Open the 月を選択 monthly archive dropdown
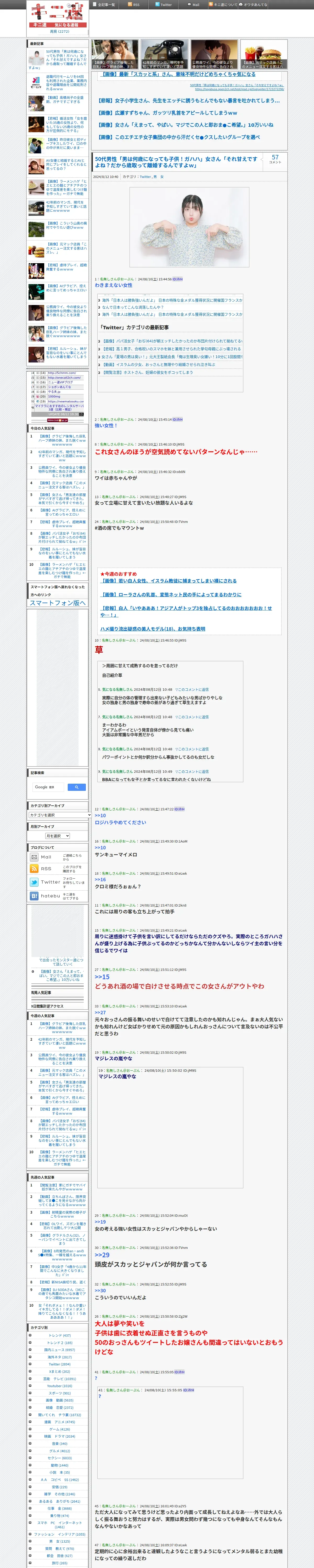This screenshot has width=314, height=1568. tap(57, 836)
